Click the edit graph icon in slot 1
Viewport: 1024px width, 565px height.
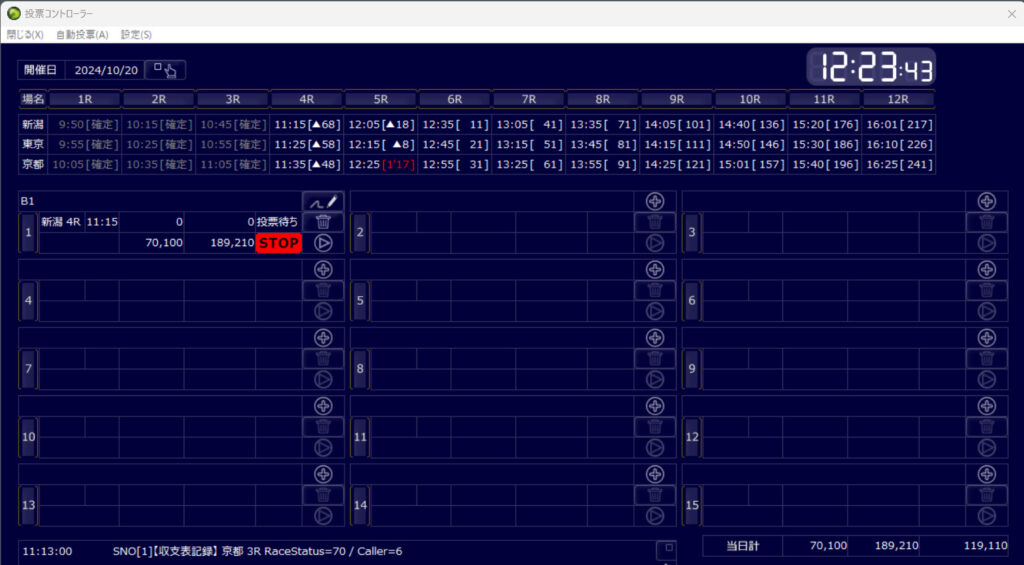(x=323, y=201)
